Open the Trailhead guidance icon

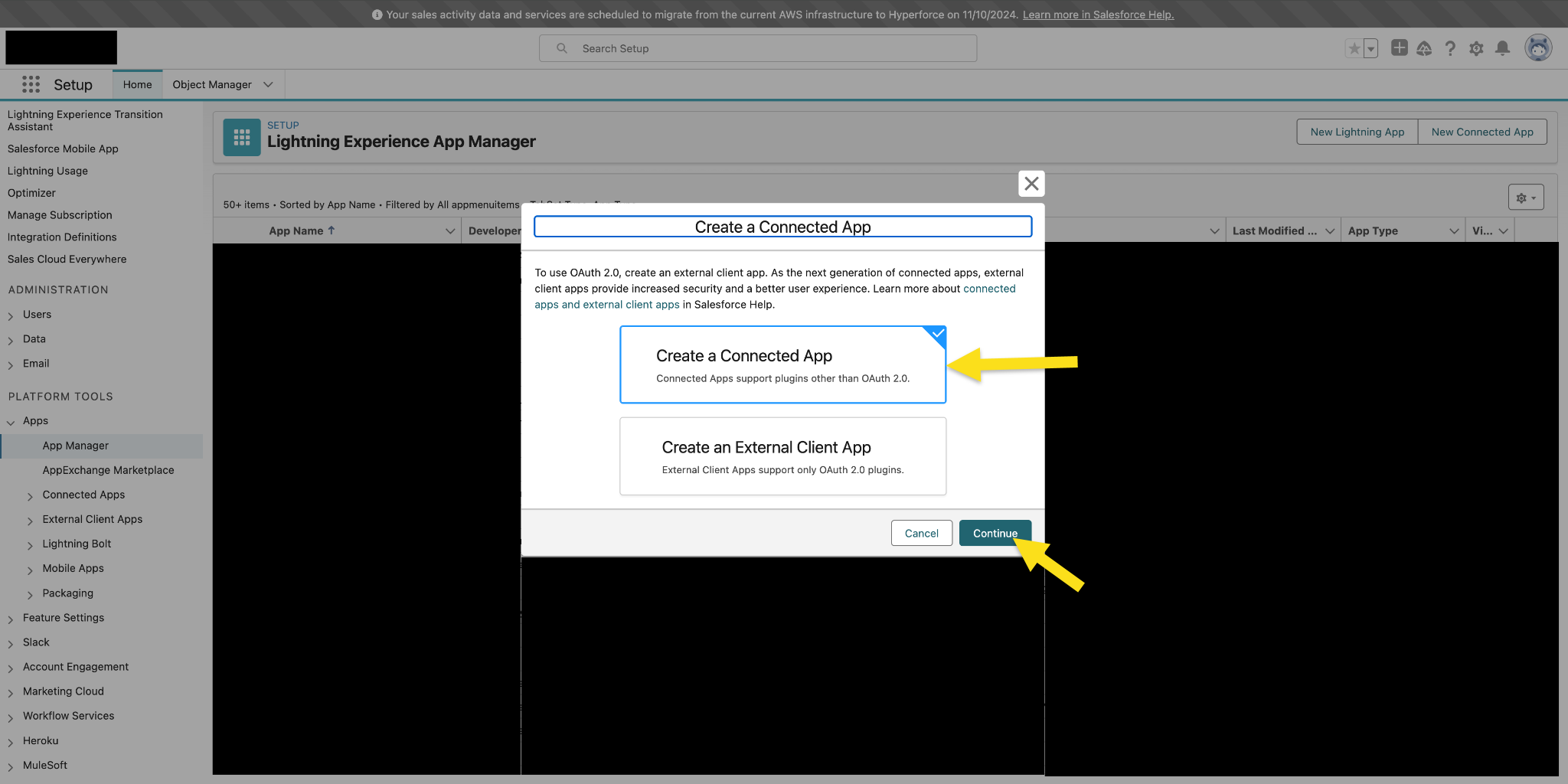click(x=1424, y=48)
